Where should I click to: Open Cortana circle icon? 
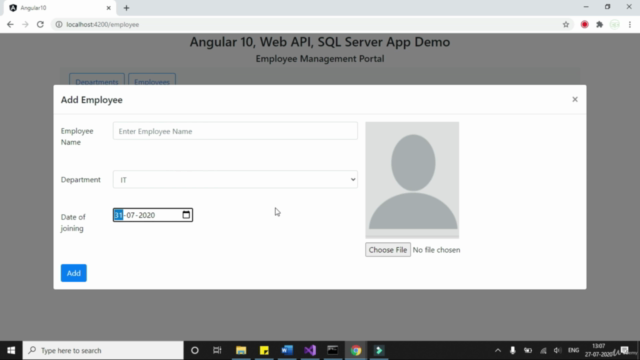(195, 350)
